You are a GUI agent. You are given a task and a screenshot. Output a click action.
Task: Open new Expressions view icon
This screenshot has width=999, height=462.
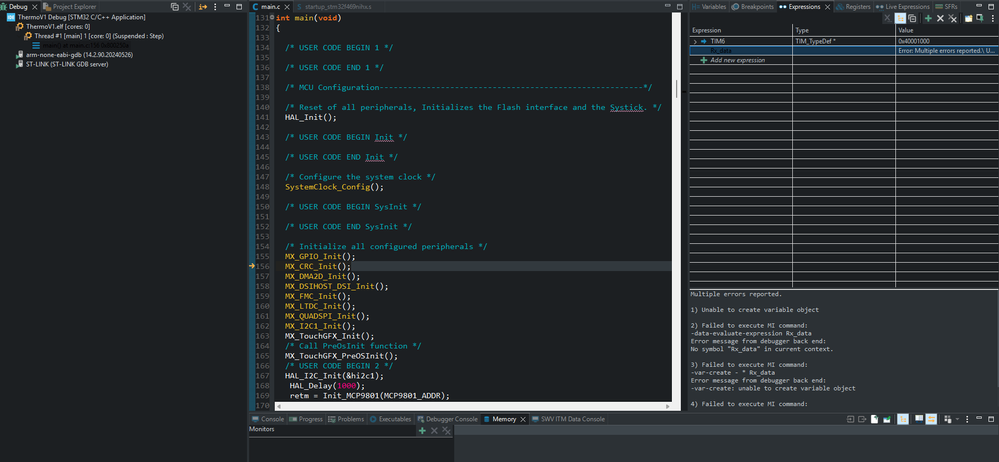point(968,18)
